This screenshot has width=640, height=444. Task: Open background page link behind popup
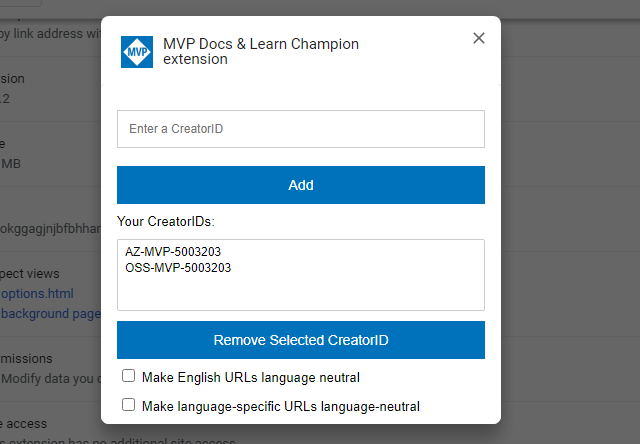coord(51,313)
